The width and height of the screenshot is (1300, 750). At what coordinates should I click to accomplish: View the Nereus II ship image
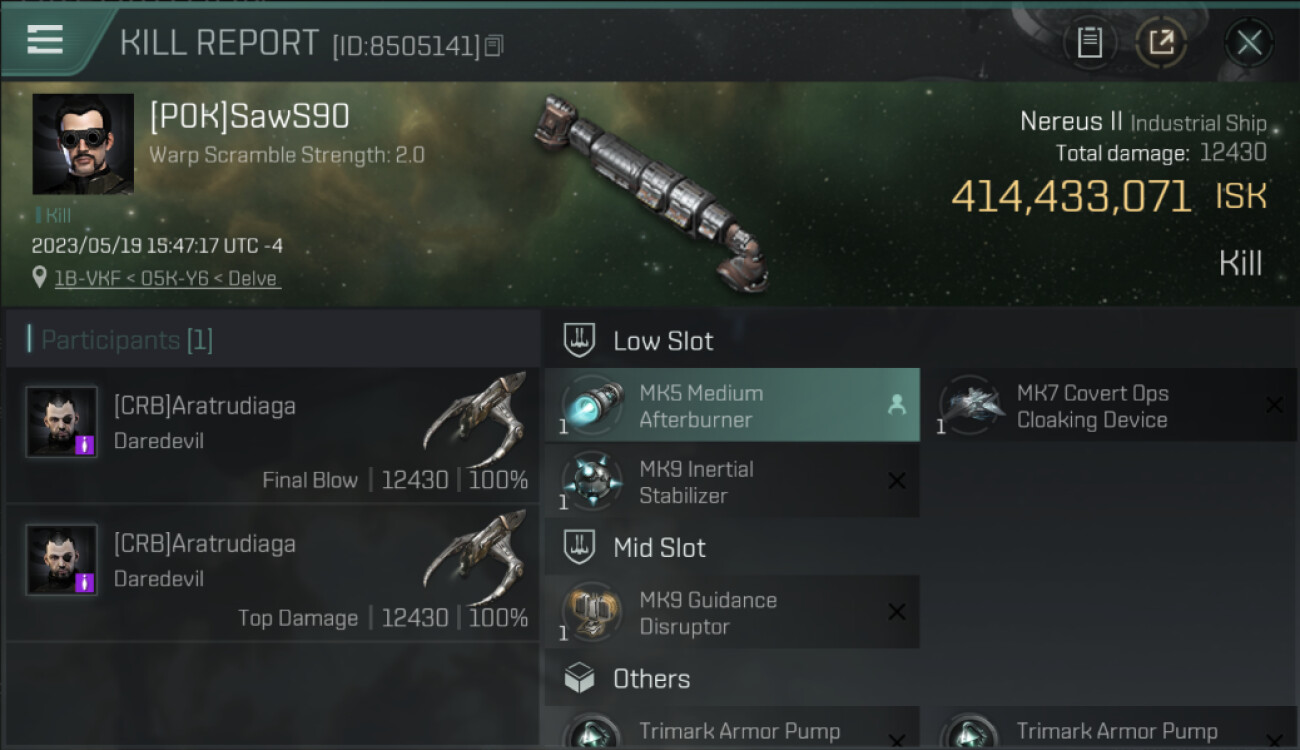pos(650,190)
